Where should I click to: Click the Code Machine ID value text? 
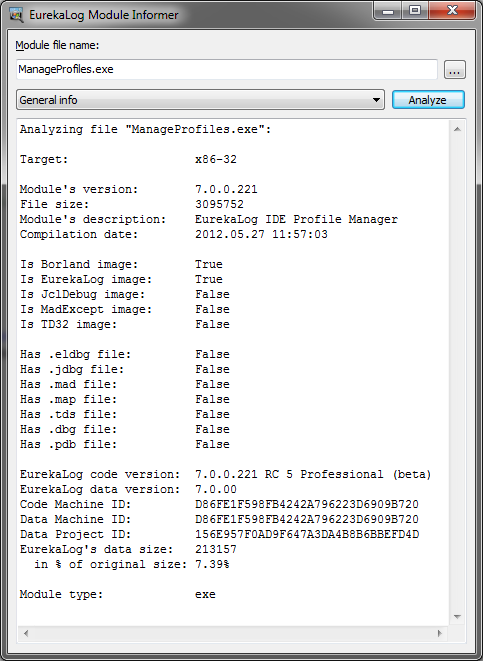pos(307,504)
